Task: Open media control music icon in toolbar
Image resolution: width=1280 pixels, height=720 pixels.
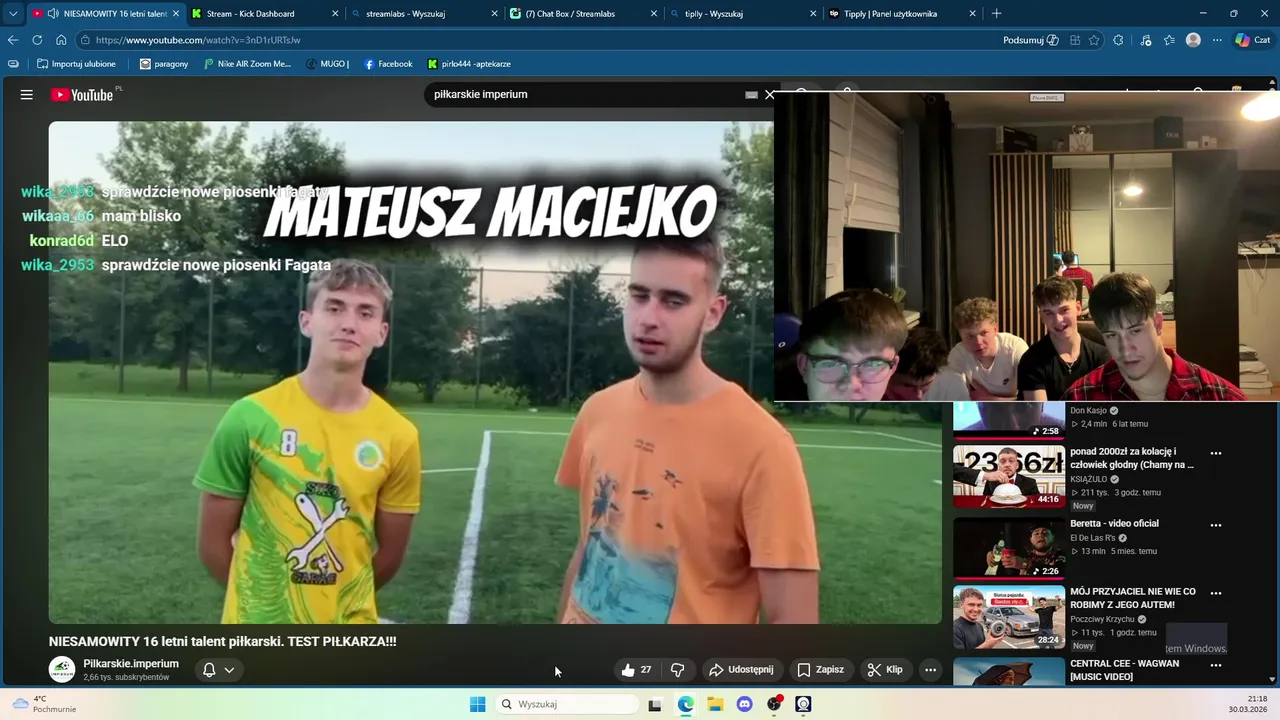Action: click(1145, 40)
